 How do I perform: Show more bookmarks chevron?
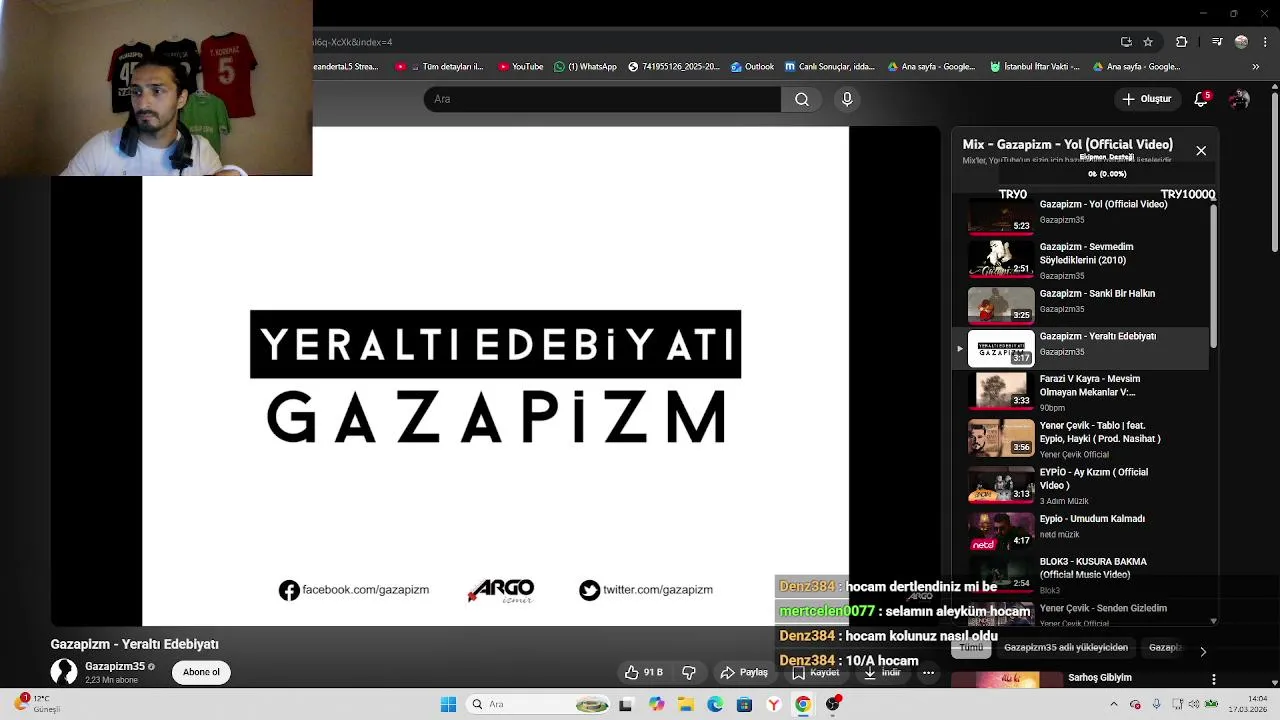pos(1257,67)
